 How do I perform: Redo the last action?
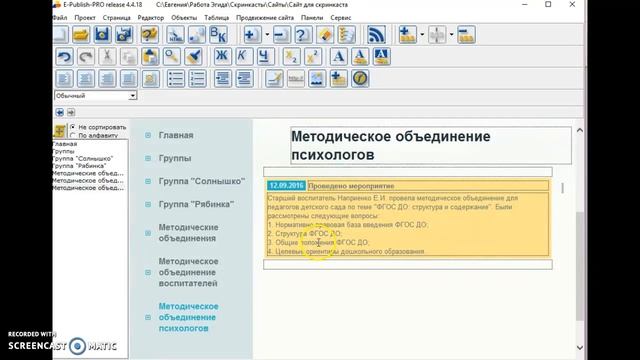[86, 57]
